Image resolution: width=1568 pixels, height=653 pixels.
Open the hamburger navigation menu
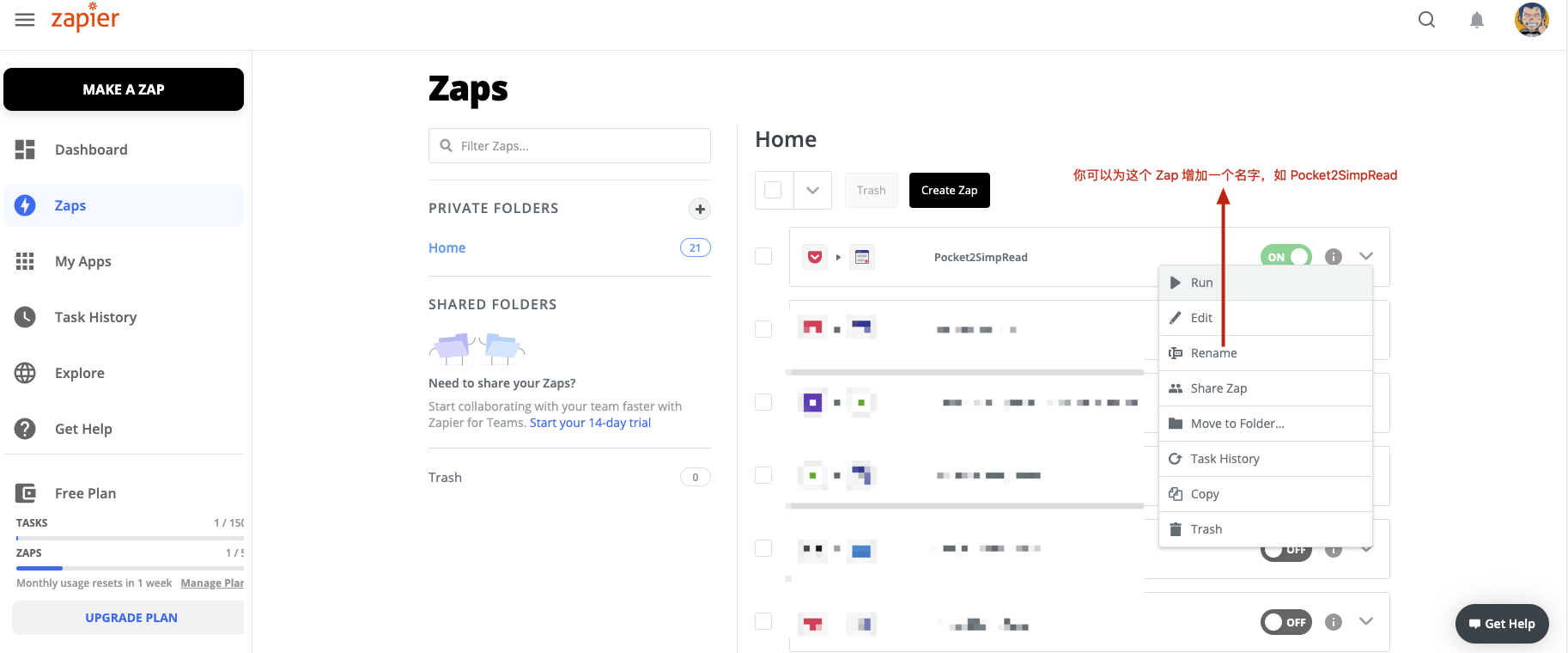pyautogui.click(x=25, y=20)
